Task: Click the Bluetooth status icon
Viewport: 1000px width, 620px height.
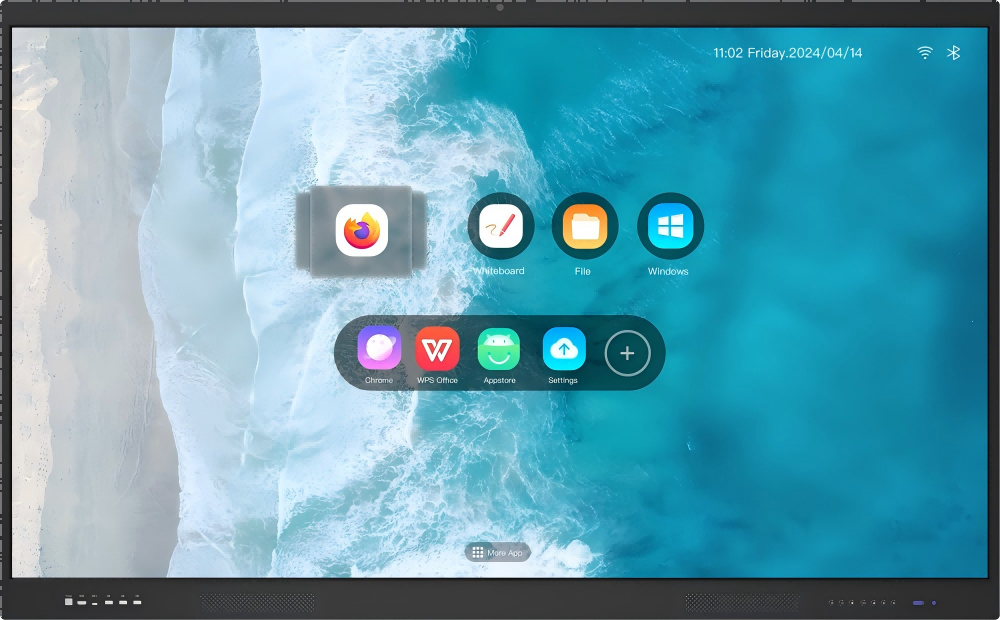Action: point(953,53)
